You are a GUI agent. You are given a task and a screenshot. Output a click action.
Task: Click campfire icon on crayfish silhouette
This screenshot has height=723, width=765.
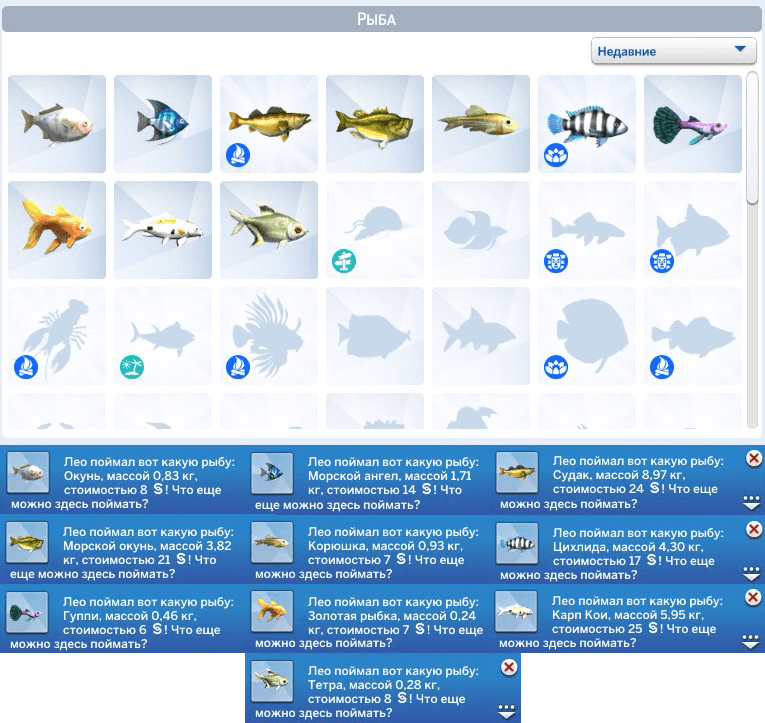(x=26, y=367)
